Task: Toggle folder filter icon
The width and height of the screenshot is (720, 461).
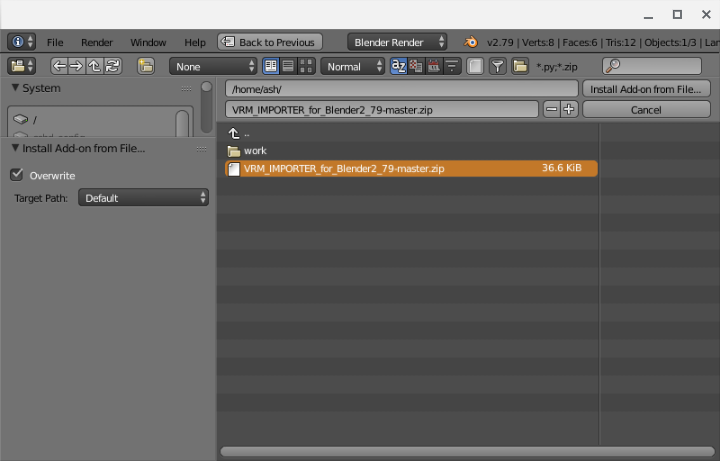Action: click(x=520, y=66)
